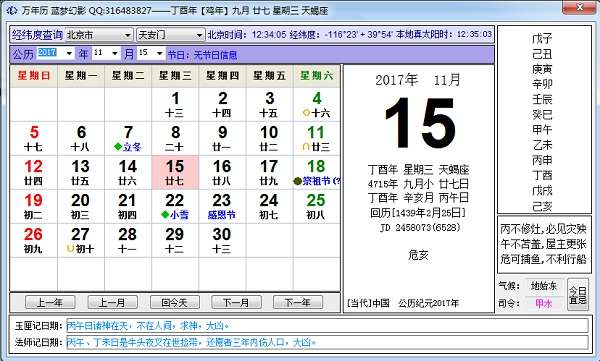Open the year 2017 dropdown
Screen dimensions: 600x361
pyautogui.click(x=55, y=53)
